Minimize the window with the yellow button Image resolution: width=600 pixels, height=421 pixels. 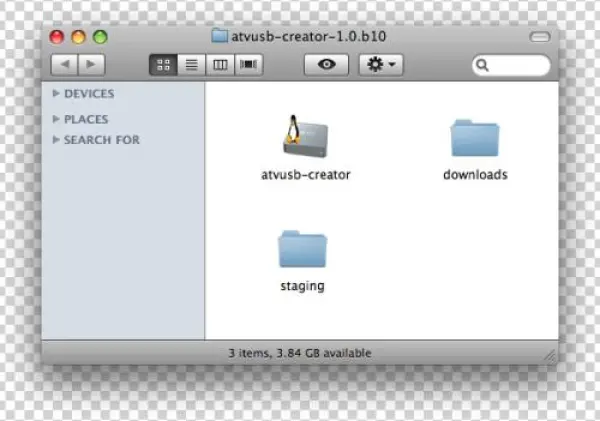click(x=78, y=37)
